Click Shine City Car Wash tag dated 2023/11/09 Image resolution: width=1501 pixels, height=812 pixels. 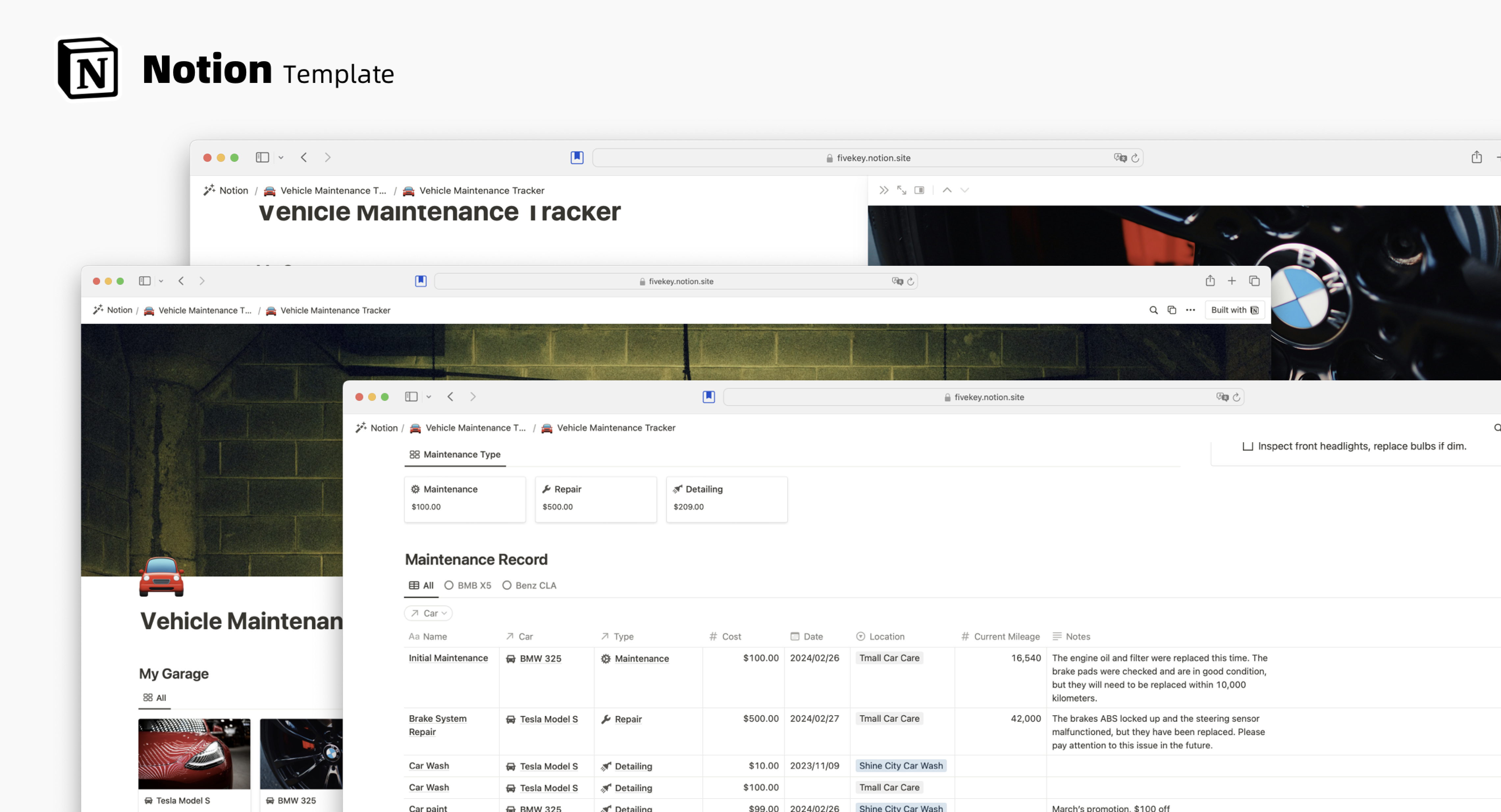[x=901, y=766]
